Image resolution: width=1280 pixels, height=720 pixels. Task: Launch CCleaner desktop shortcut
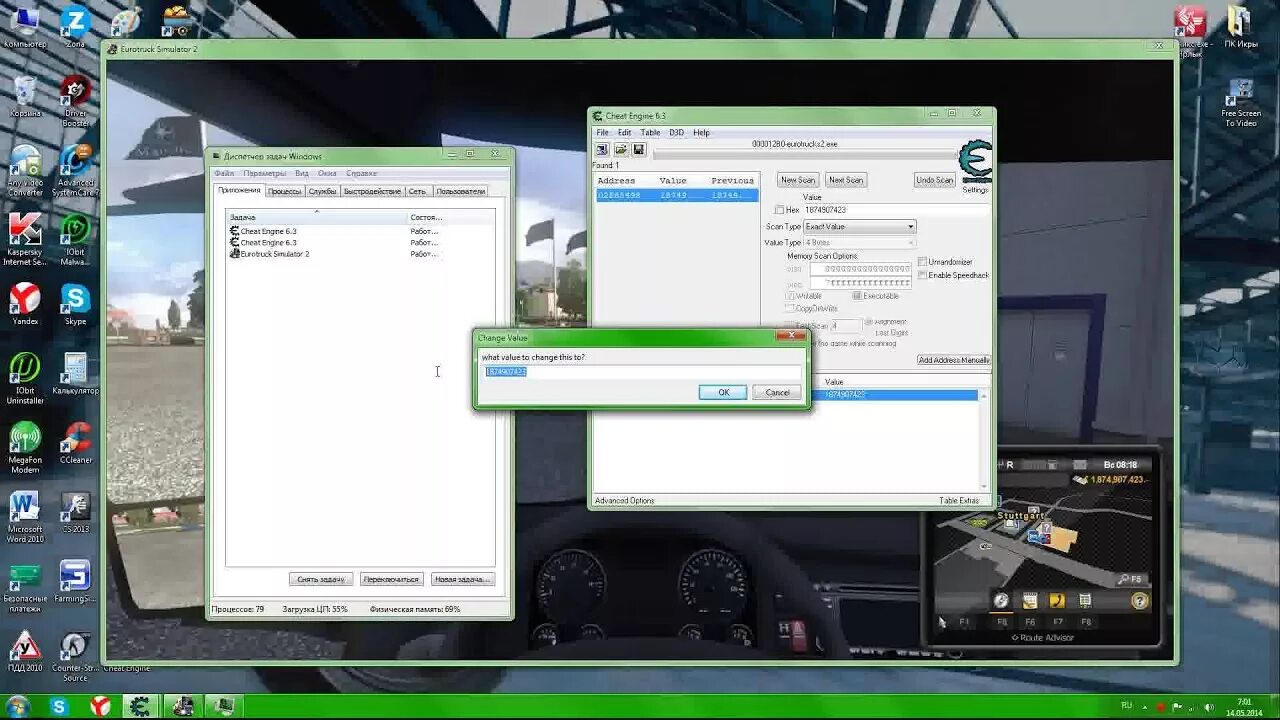click(75, 443)
